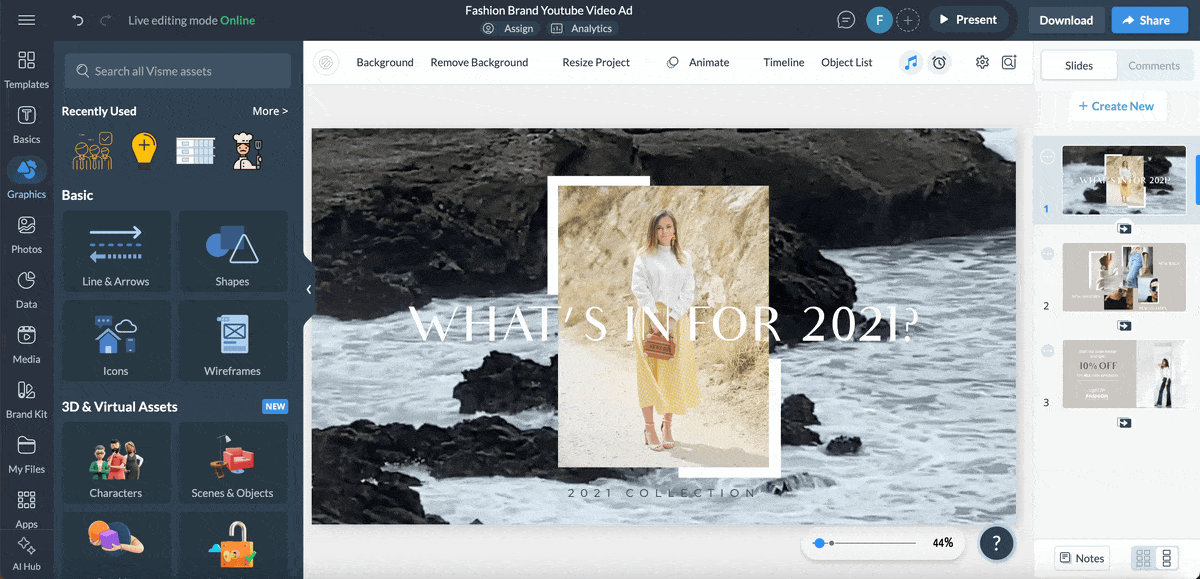The height and width of the screenshot is (579, 1200).
Task: Switch to the Comments tab
Action: 1154,65
